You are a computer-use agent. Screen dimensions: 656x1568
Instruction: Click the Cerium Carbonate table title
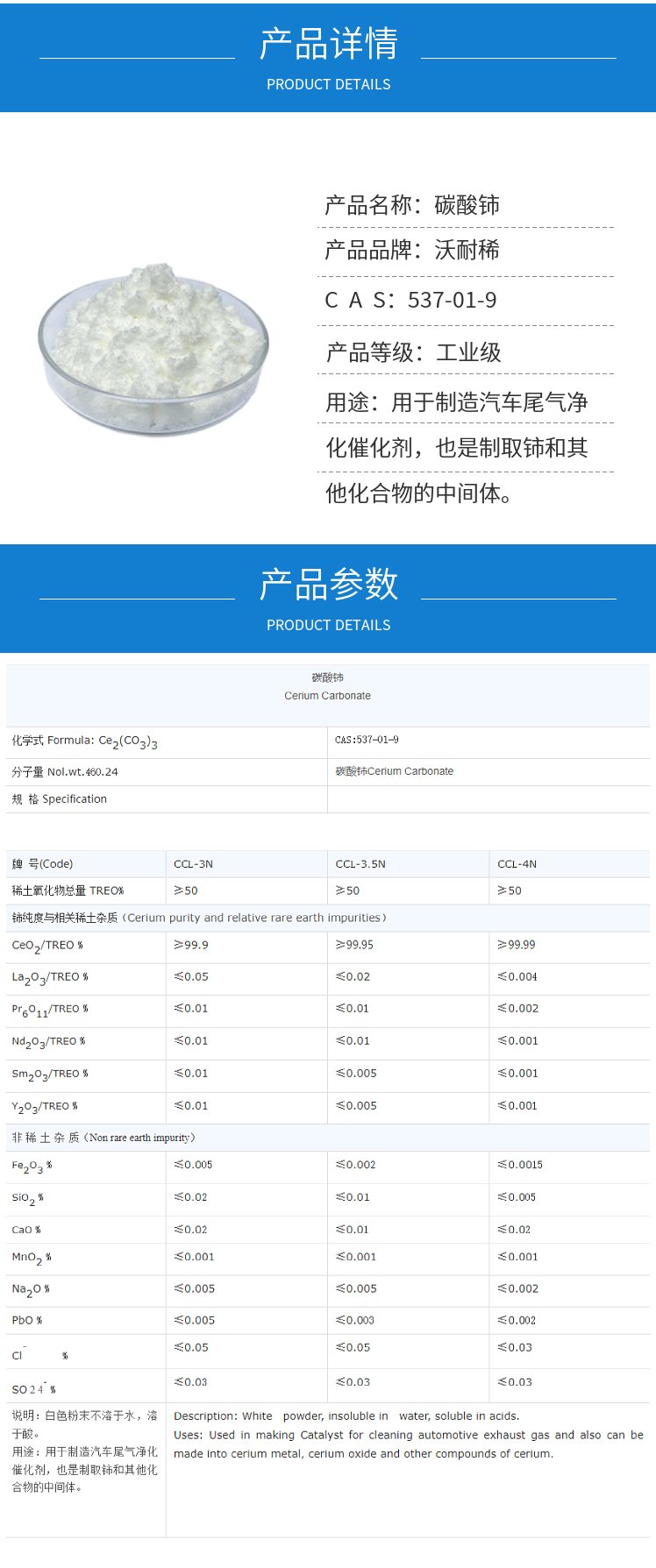coord(327,687)
